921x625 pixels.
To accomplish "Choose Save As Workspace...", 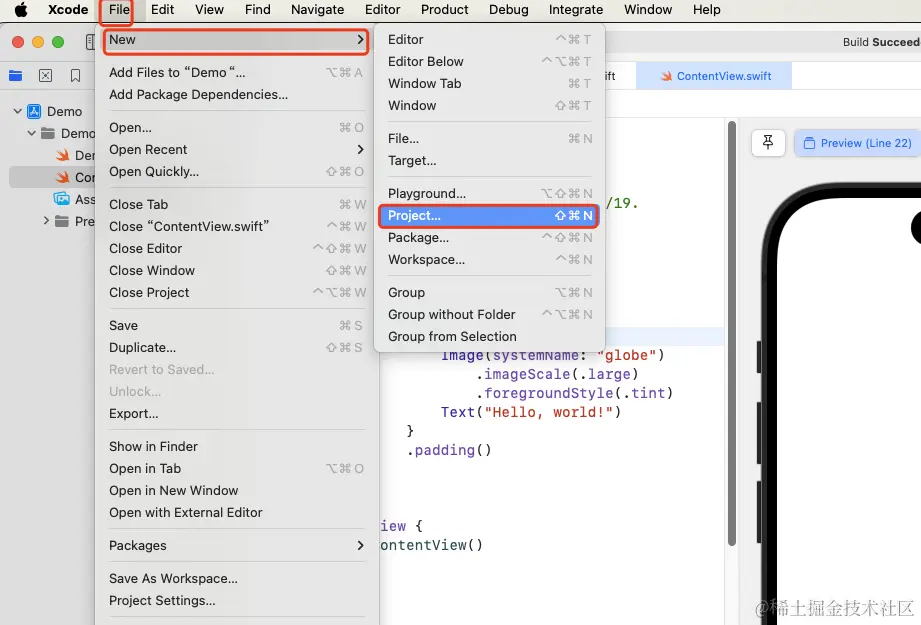I will click(x=236, y=579).
